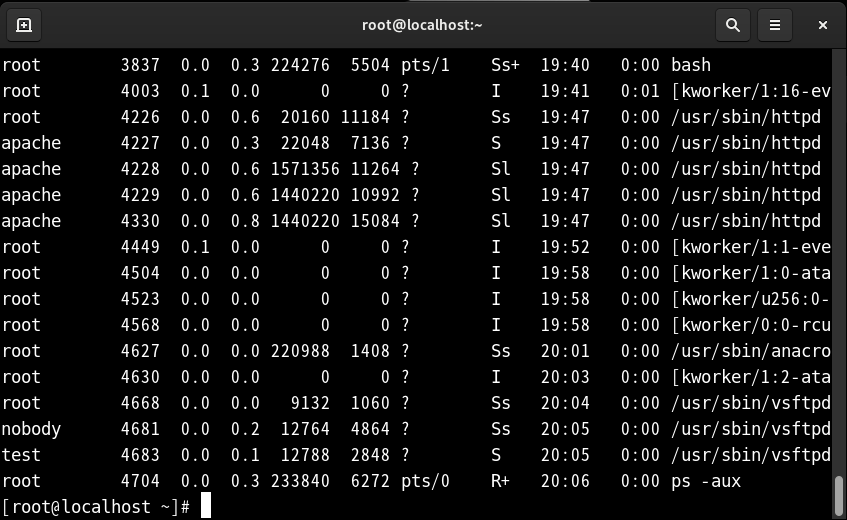Click PID 4683 value
847x520 pixels.
pos(140,455)
